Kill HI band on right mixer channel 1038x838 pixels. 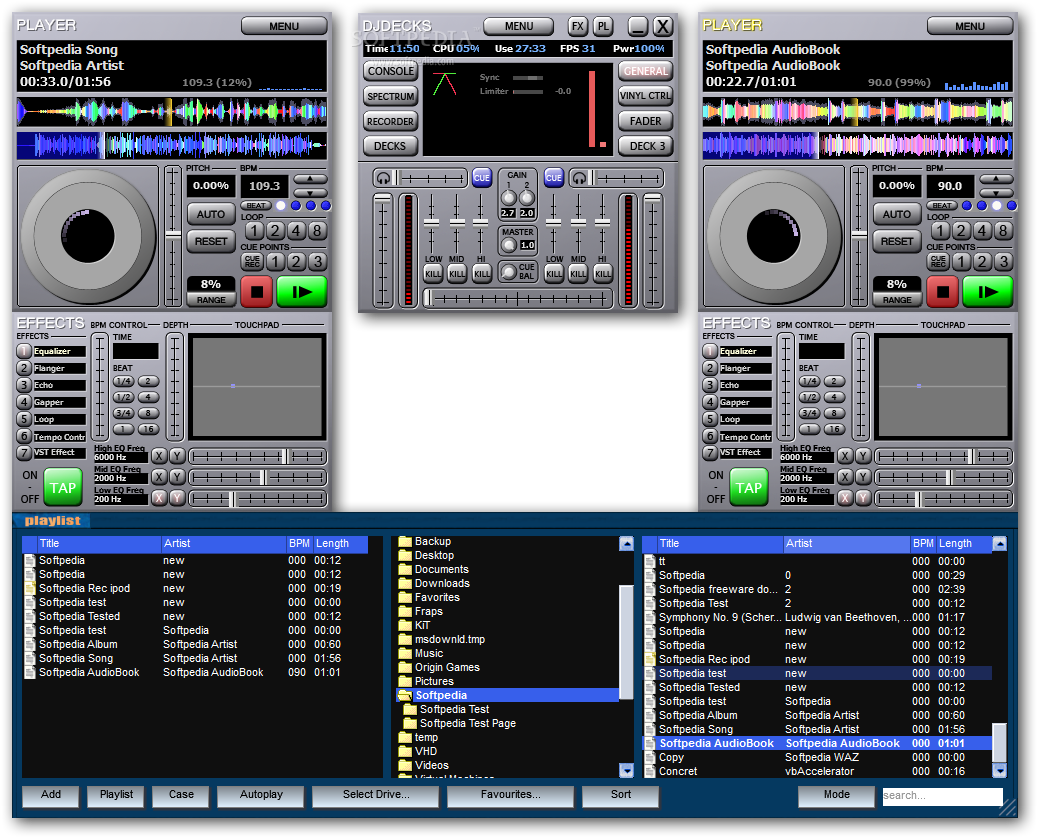[603, 273]
